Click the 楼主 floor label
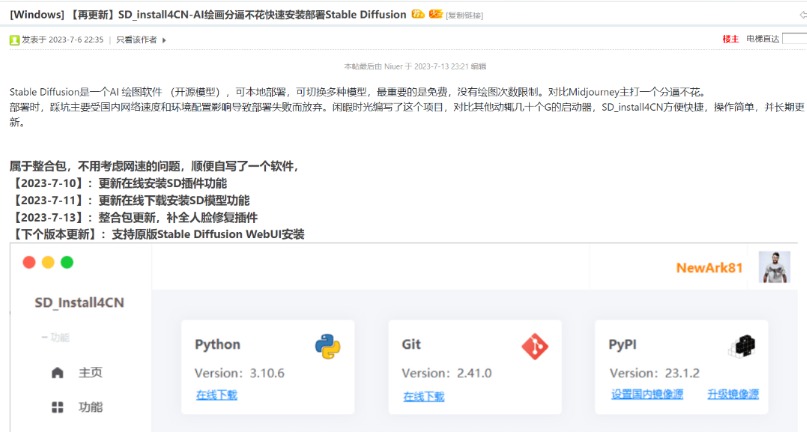The image size is (807, 432). (730, 39)
